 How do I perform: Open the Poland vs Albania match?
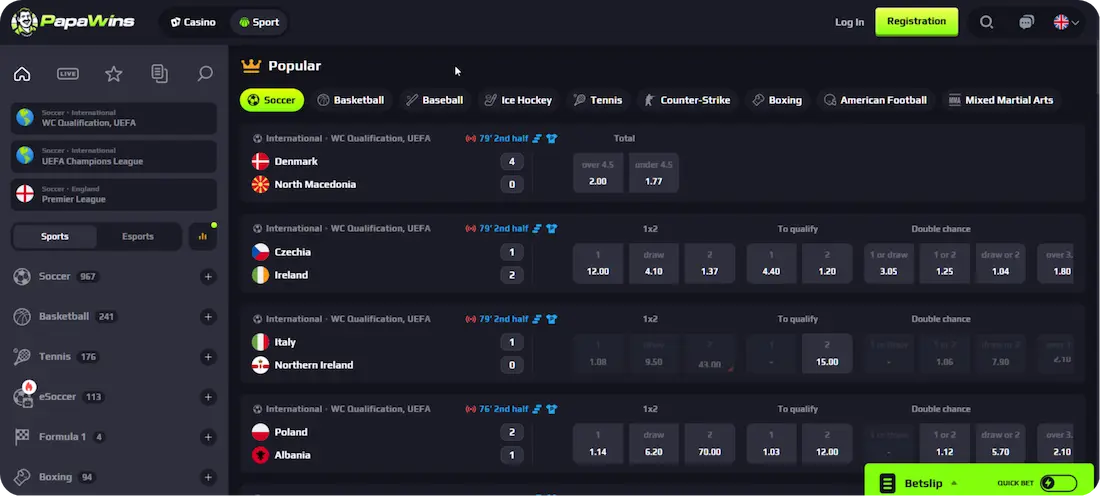[389, 443]
